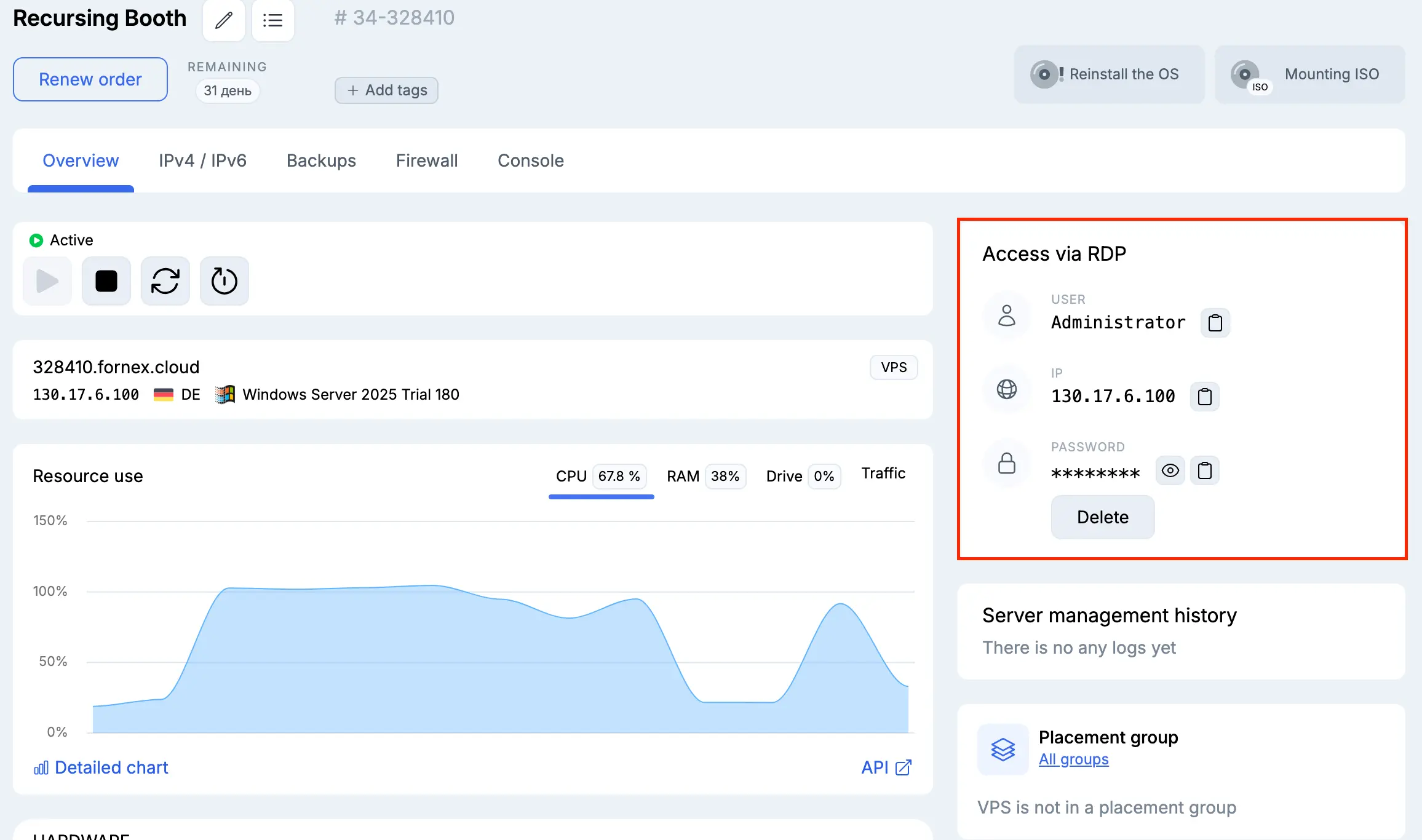
Task: Open the All groups link
Action: [1074, 759]
